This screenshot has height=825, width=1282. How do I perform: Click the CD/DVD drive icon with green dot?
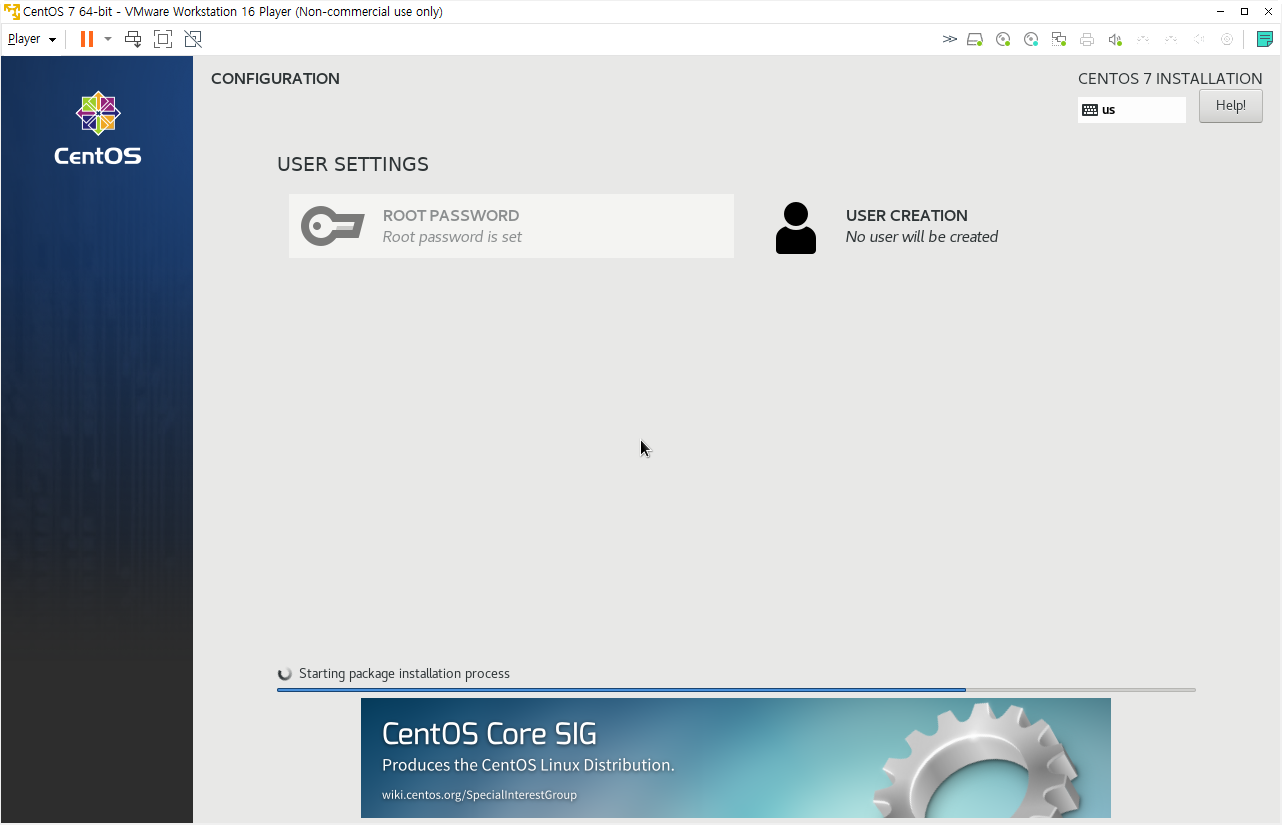(x=1003, y=39)
